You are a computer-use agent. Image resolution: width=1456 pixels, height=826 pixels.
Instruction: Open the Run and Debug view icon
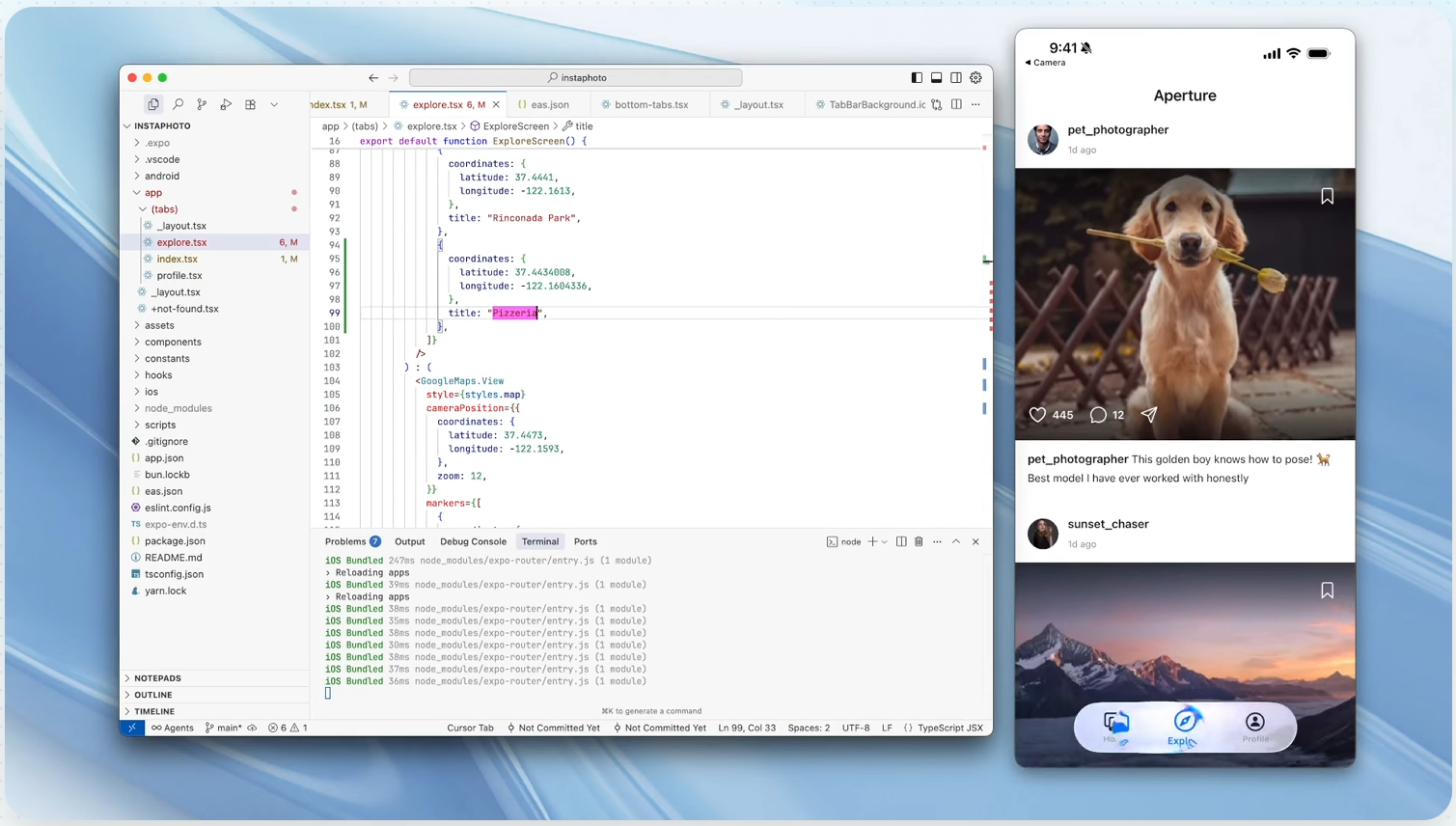pyautogui.click(x=226, y=104)
